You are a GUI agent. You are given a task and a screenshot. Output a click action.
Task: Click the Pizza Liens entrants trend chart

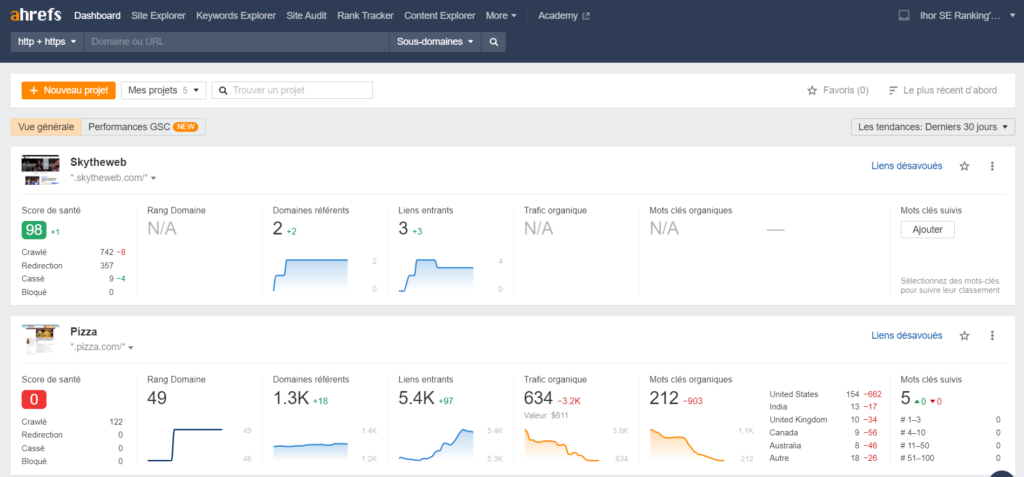pos(436,446)
